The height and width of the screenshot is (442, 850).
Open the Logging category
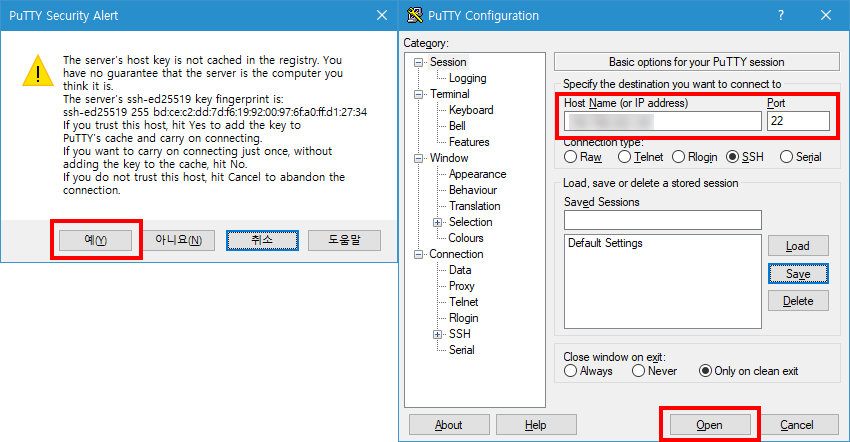click(467, 78)
